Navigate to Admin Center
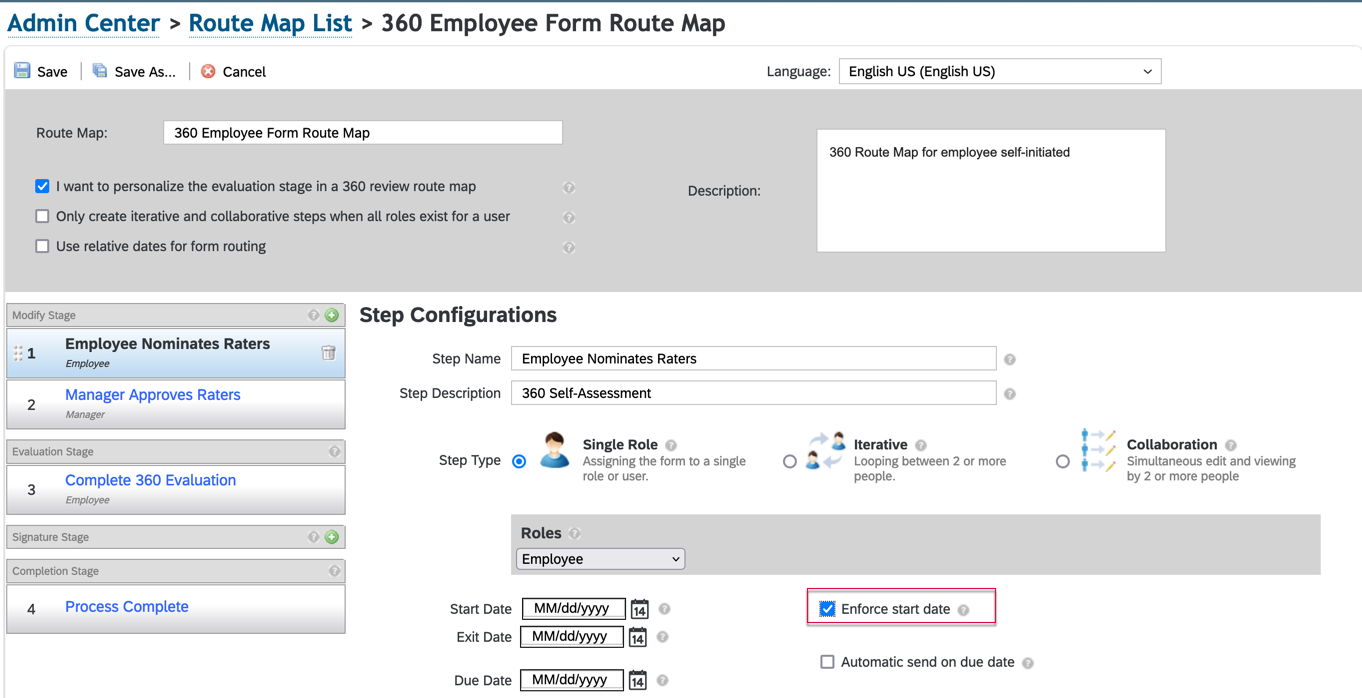This screenshot has height=698, width=1362. click(84, 23)
